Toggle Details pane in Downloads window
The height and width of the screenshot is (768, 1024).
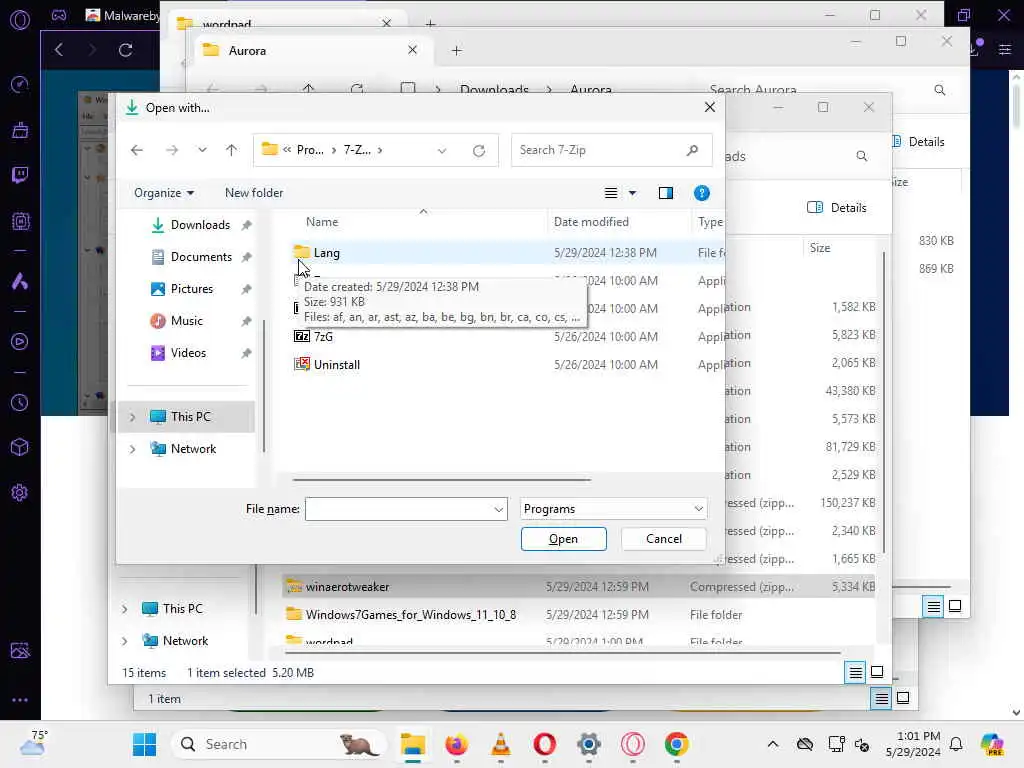click(837, 208)
